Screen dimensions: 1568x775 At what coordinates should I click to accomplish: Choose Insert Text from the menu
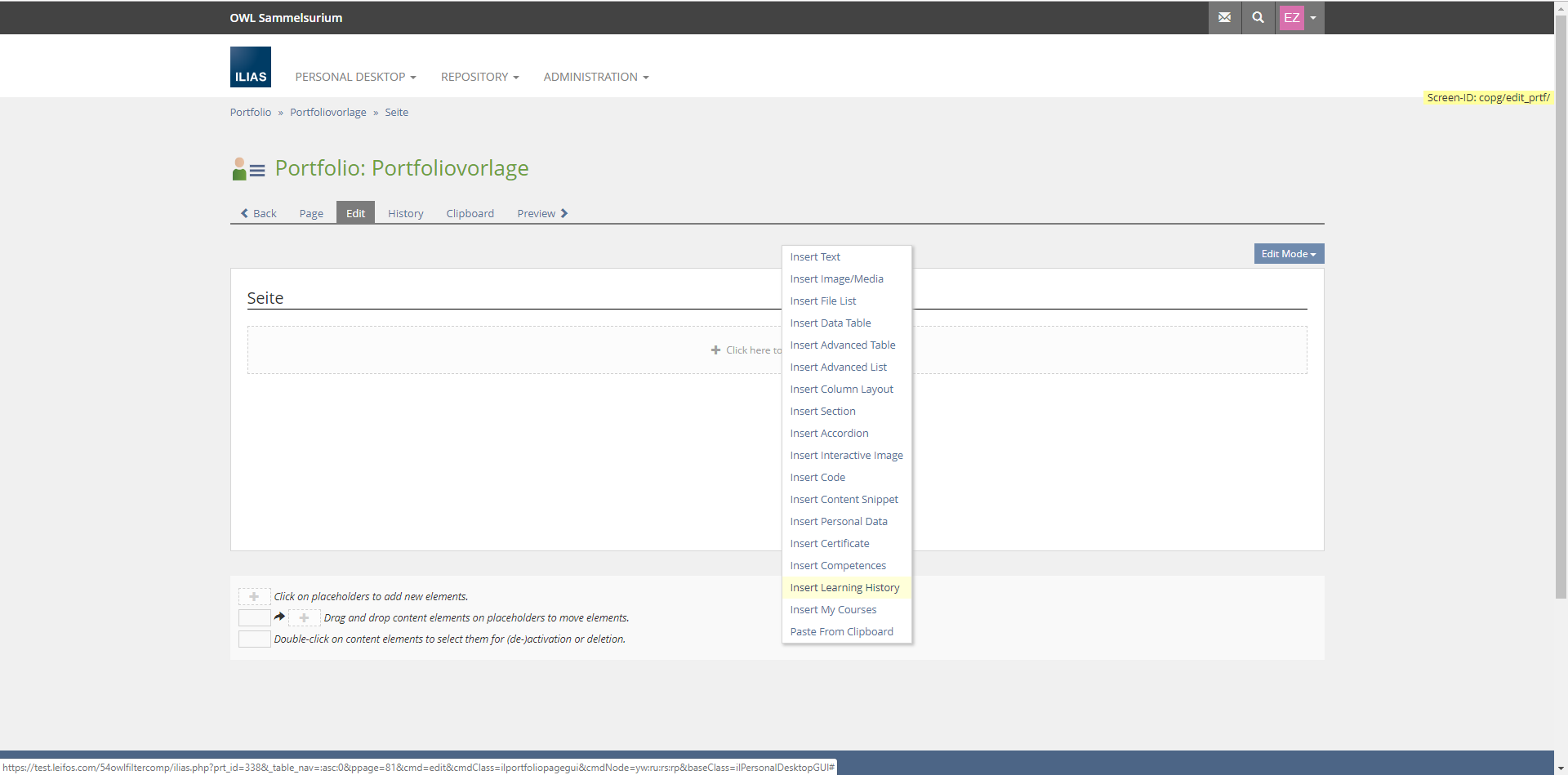click(x=815, y=257)
